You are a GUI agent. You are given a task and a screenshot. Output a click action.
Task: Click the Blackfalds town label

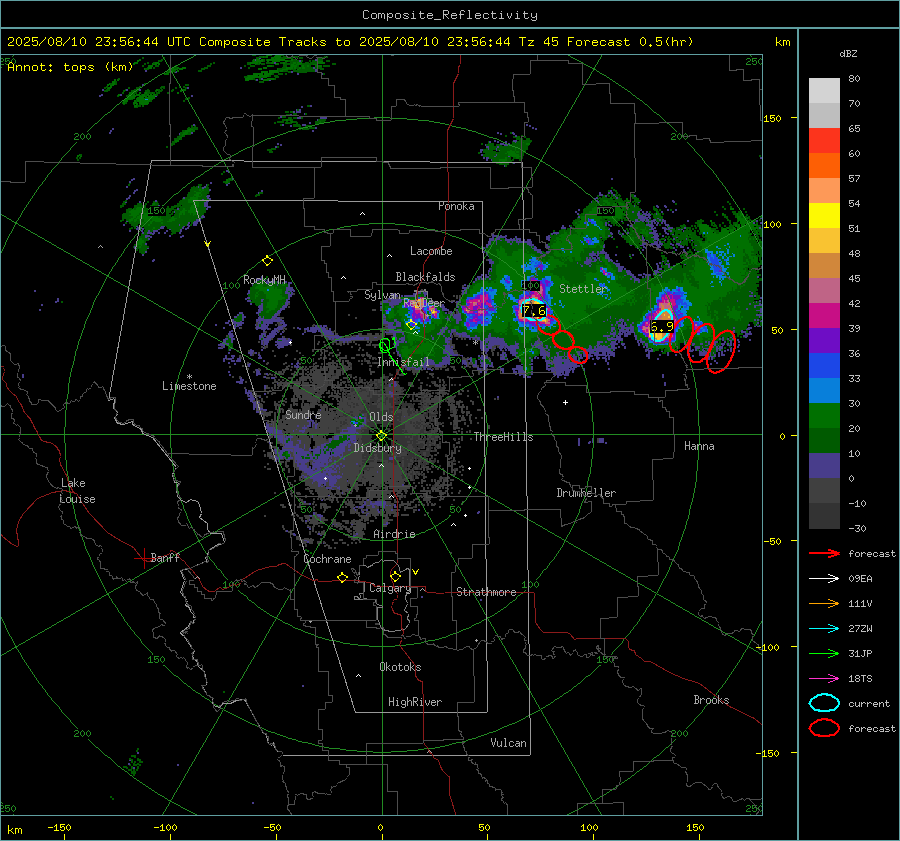pos(425,277)
